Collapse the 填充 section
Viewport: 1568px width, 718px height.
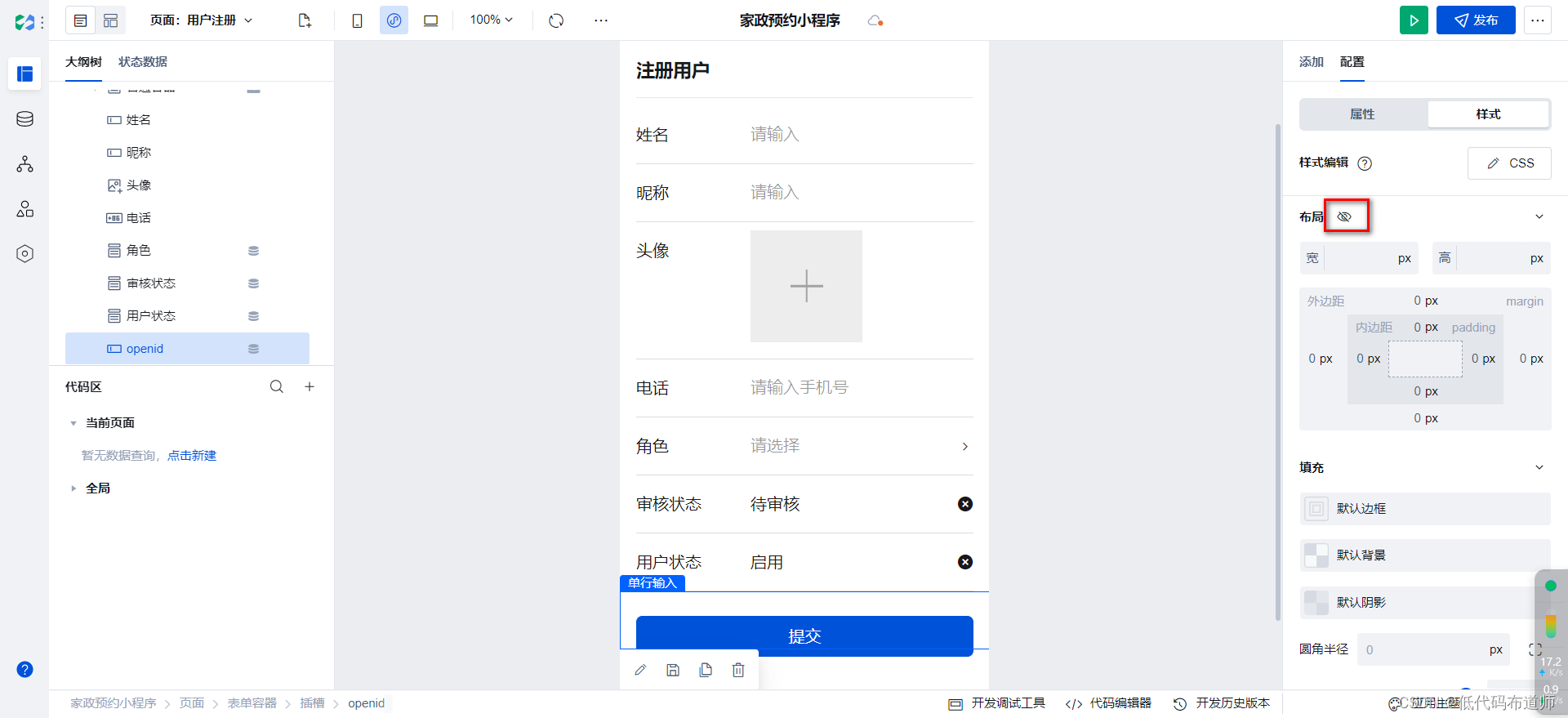pyautogui.click(x=1539, y=467)
